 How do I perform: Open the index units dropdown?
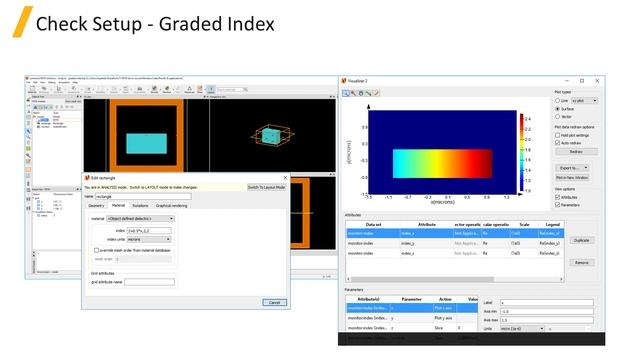(x=149, y=240)
